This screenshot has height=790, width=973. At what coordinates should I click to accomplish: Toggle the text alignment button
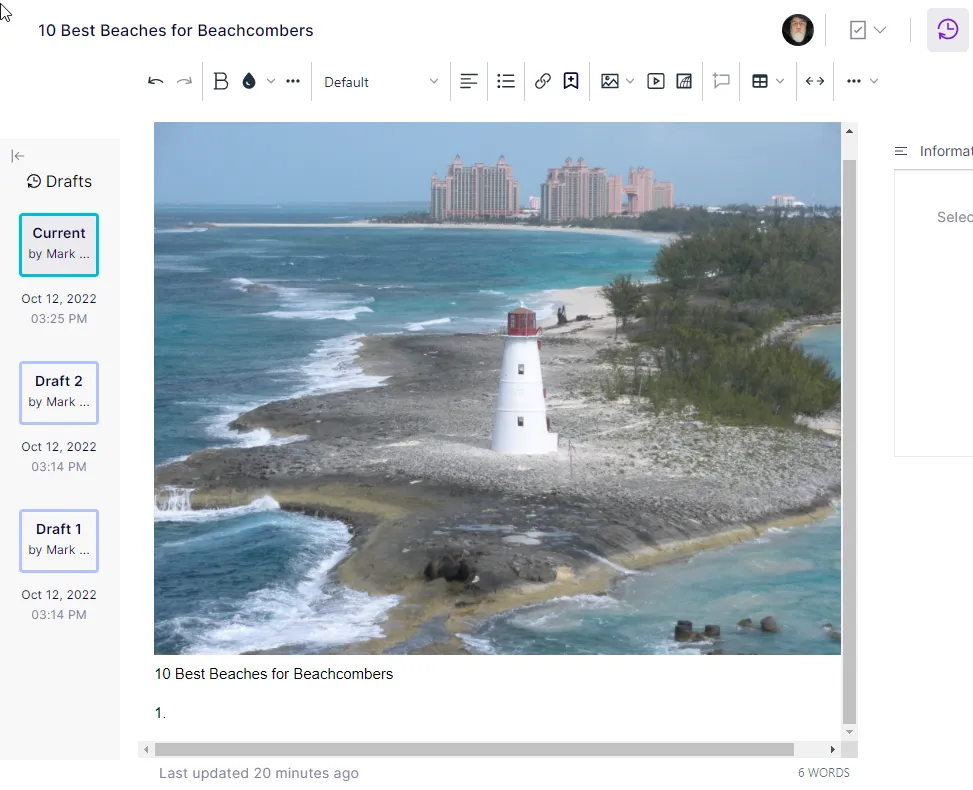(x=469, y=81)
